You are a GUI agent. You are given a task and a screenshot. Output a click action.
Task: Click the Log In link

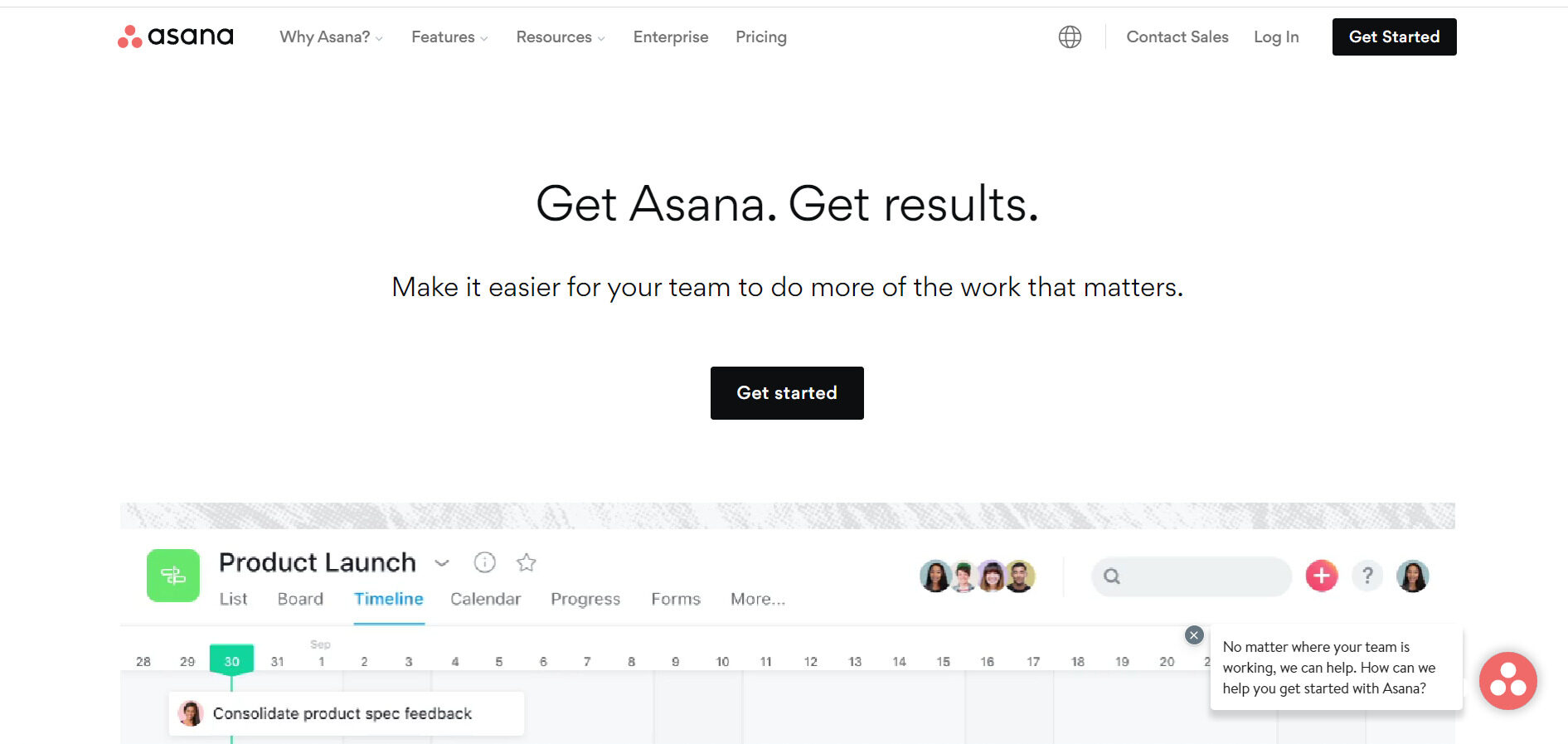(1276, 37)
